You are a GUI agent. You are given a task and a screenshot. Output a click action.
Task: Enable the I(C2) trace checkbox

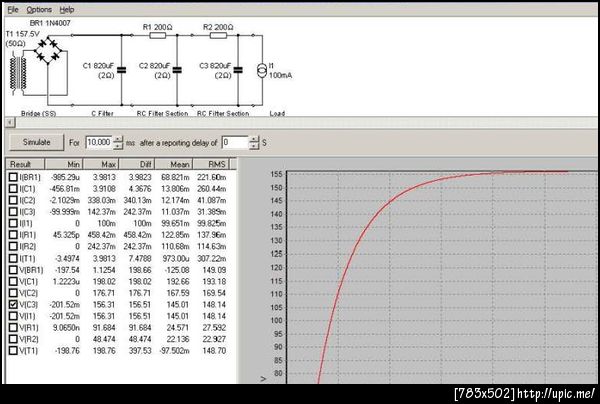[13, 200]
